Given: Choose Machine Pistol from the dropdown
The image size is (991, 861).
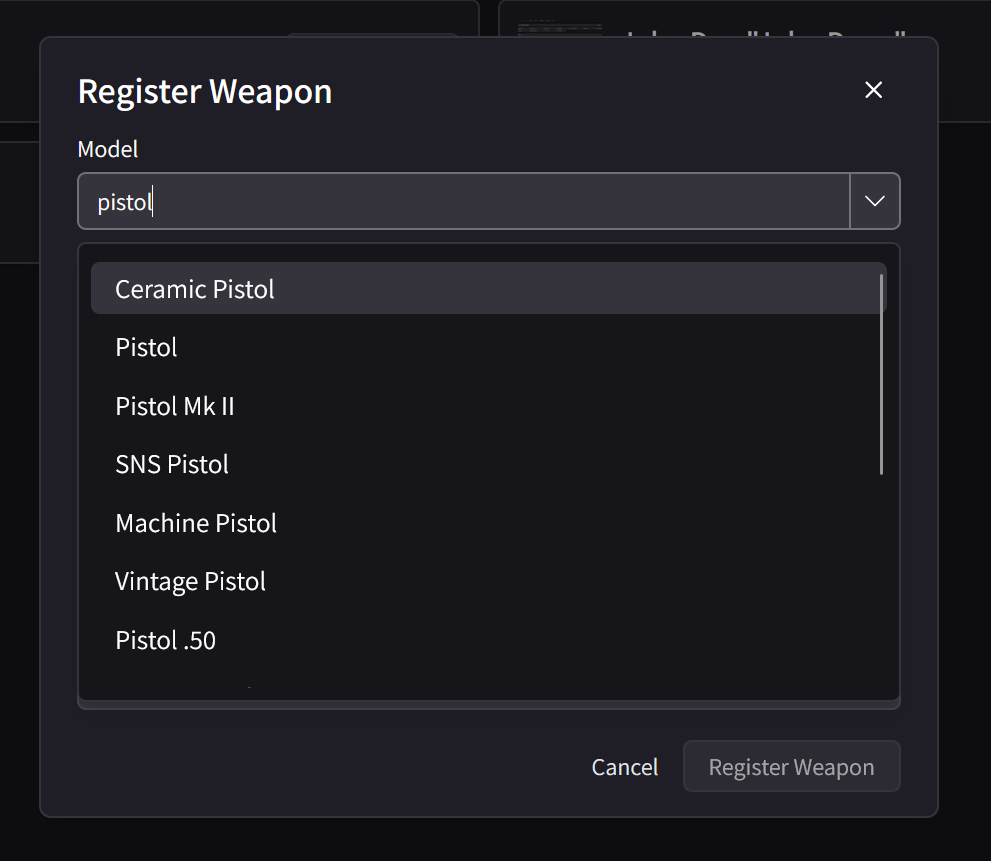Looking at the screenshot, I should (x=196, y=523).
